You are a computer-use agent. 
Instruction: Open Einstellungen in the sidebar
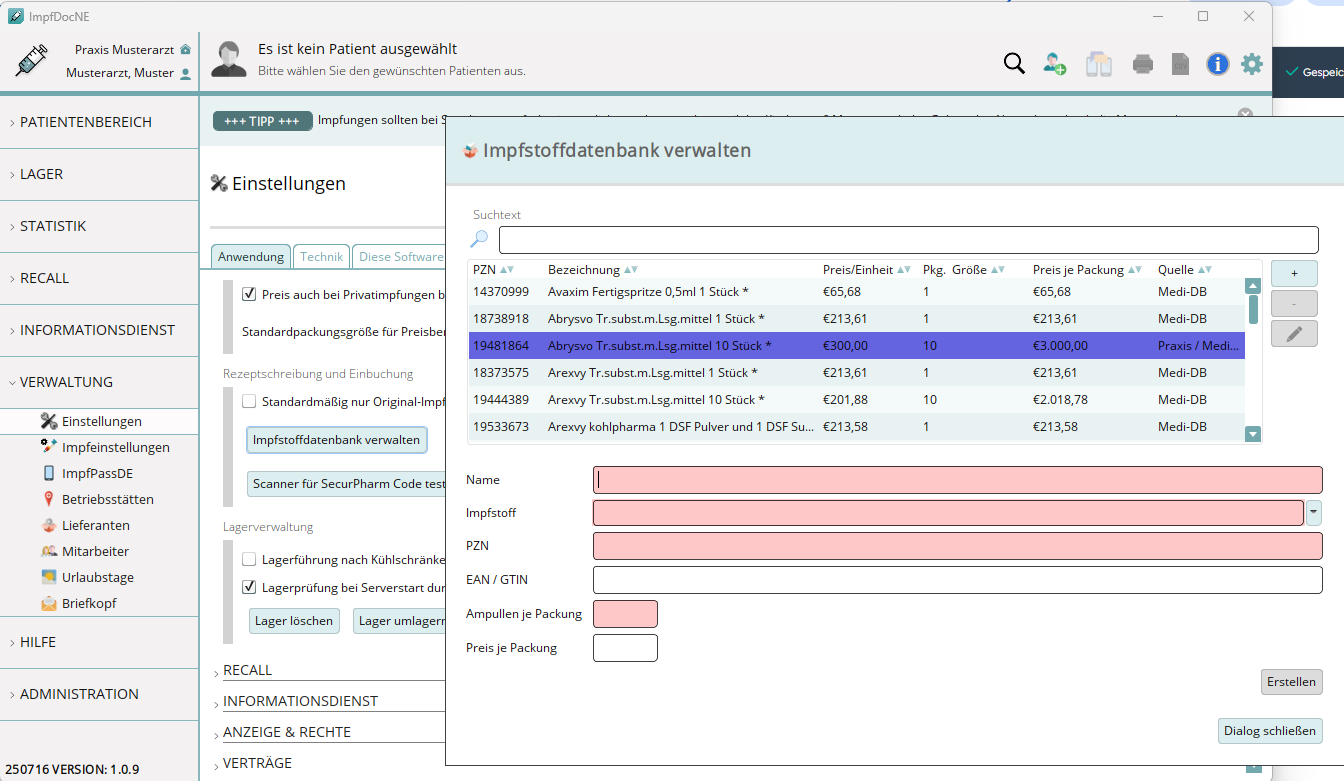point(101,421)
